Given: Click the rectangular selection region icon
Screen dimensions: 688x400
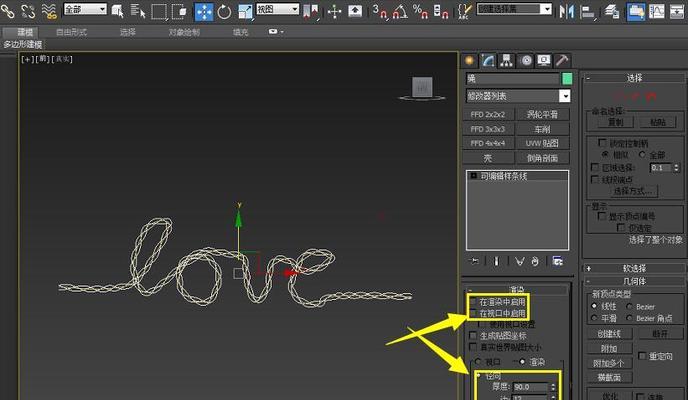Looking at the screenshot, I should pyautogui.click(x=159, y=11).
